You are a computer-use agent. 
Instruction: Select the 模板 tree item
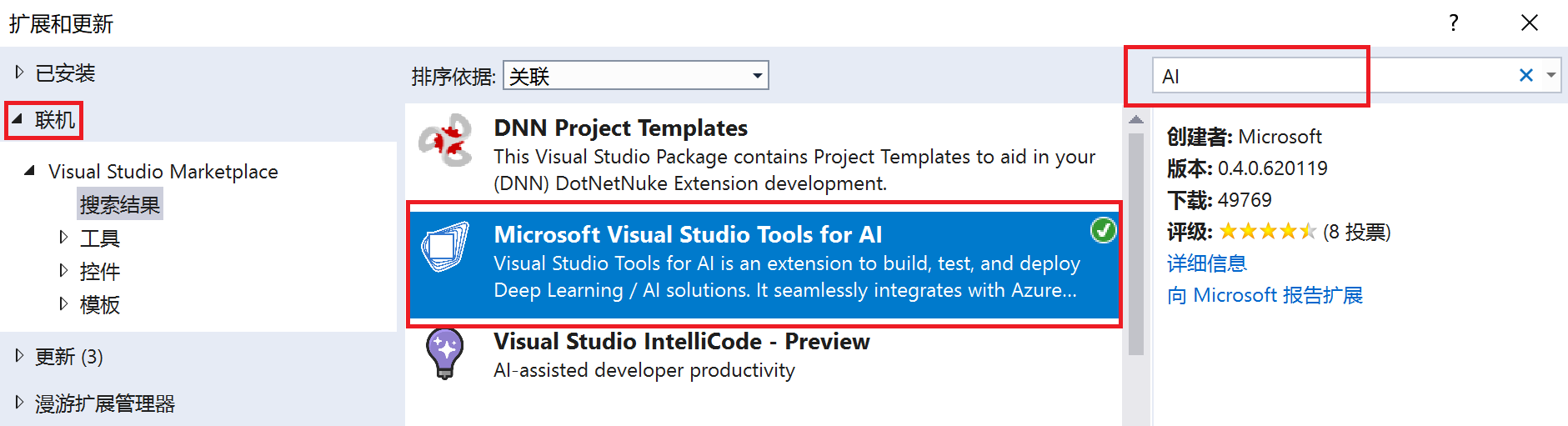(x=100, y=305)
